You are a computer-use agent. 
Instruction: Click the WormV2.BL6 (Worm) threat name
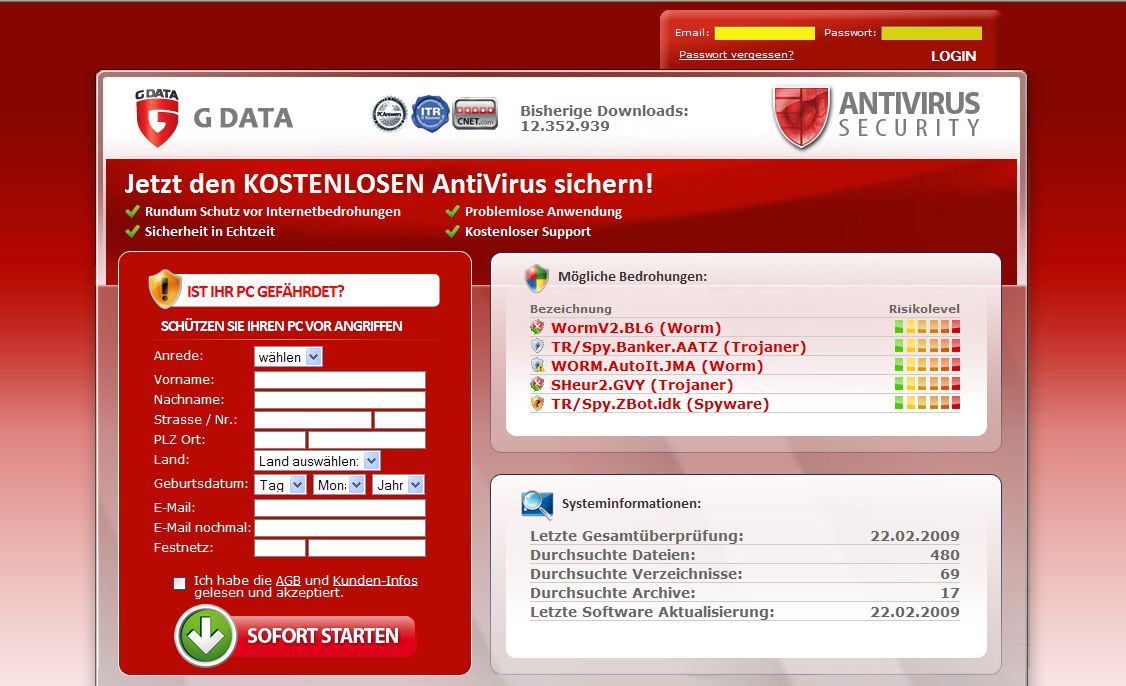pos(636,328)
